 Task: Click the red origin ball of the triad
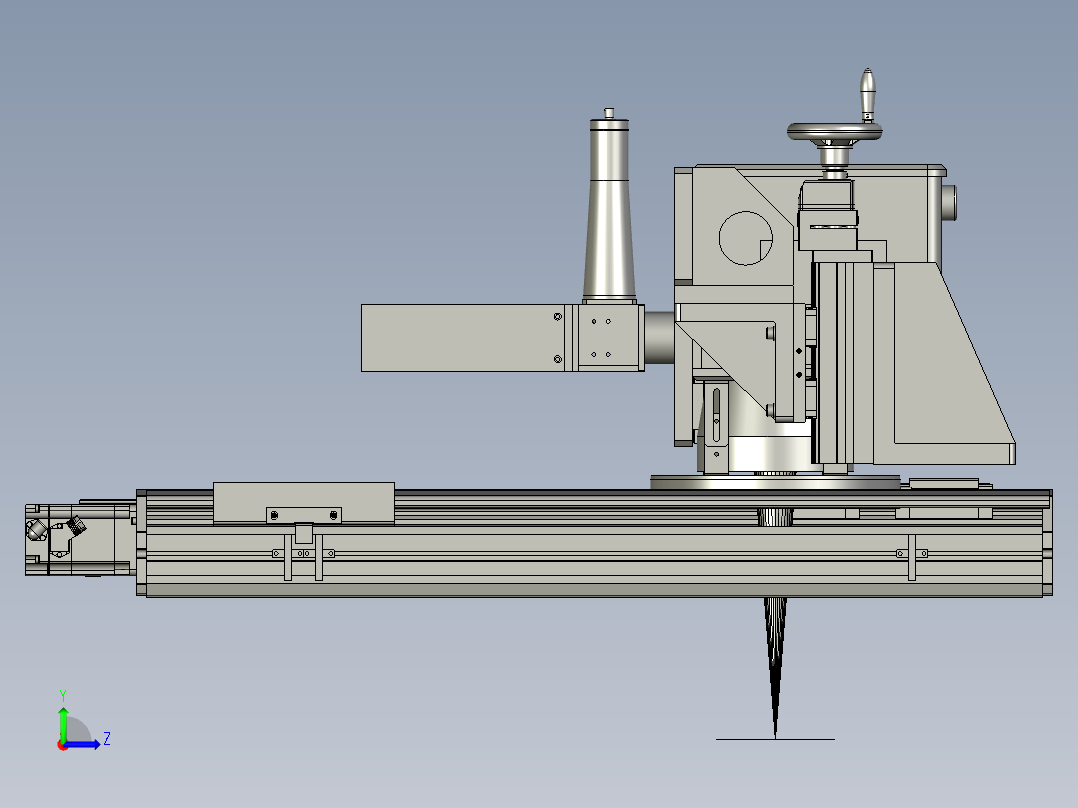click(63, 745)
